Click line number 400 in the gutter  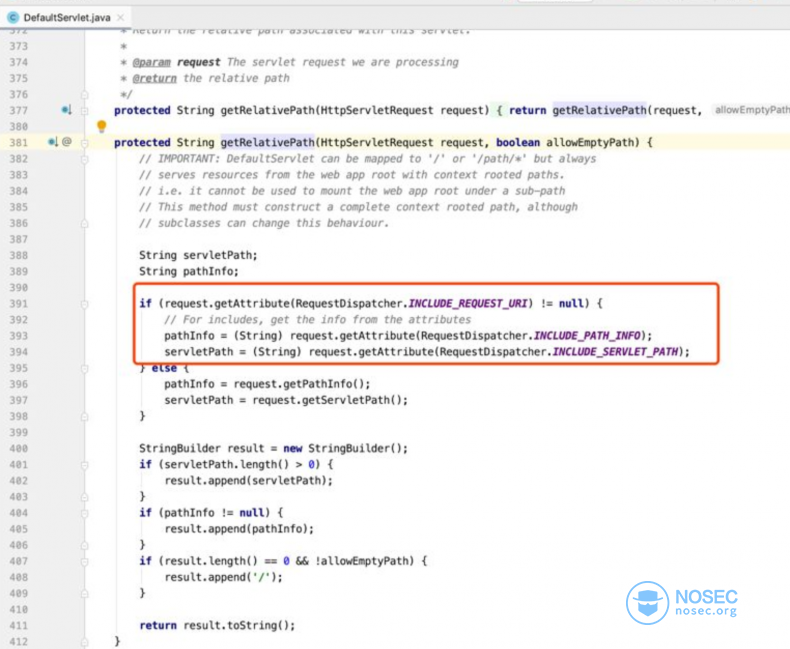click(x=19, y=448)
